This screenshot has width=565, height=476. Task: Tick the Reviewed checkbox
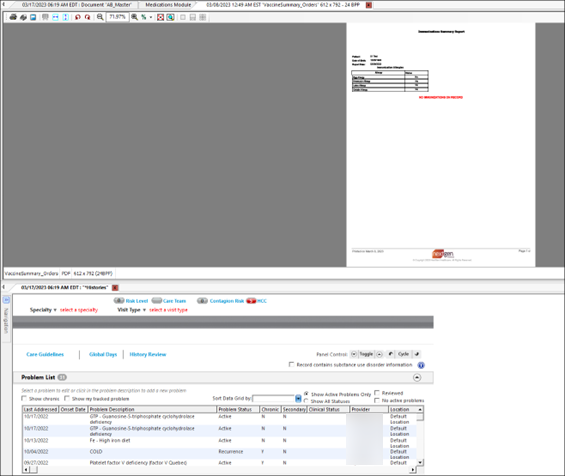click(x=377, y=393)
